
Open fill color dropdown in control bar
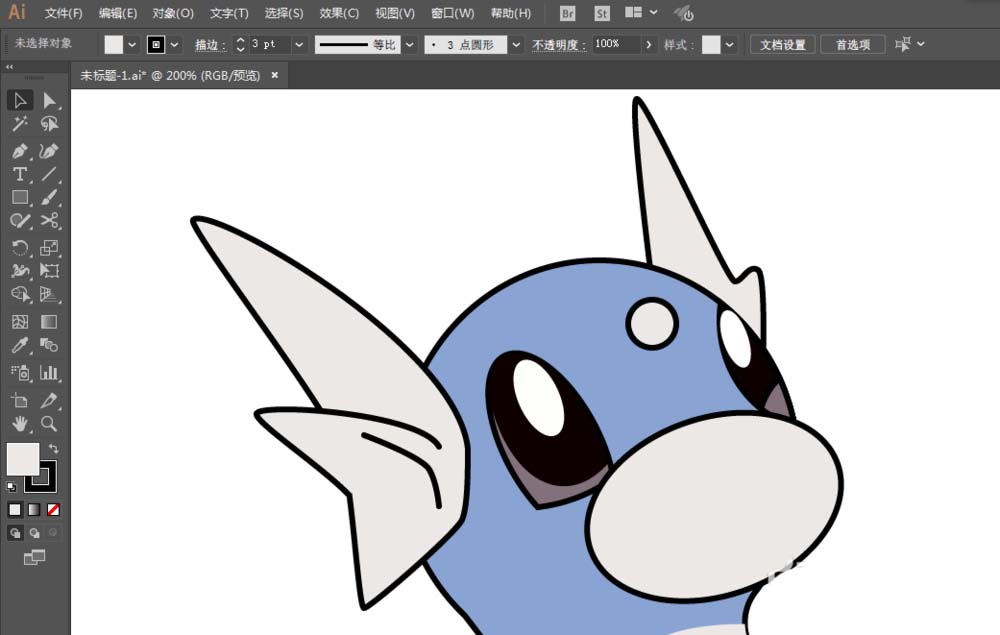[x=132, y=45]
